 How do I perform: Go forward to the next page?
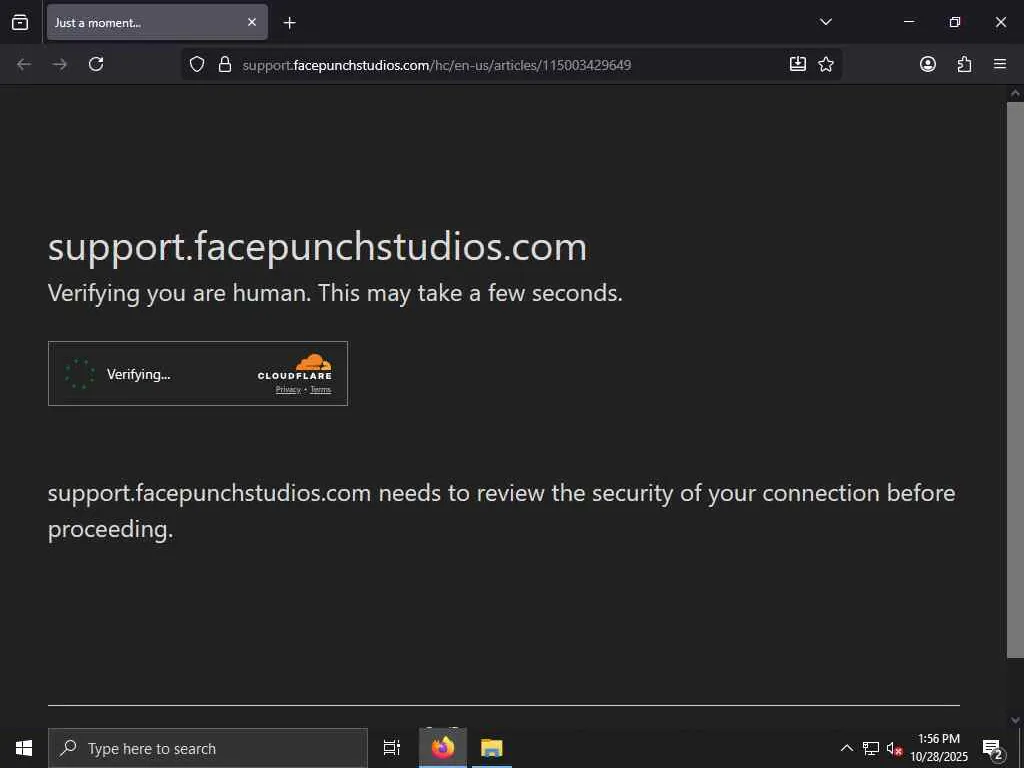(59, 64)
